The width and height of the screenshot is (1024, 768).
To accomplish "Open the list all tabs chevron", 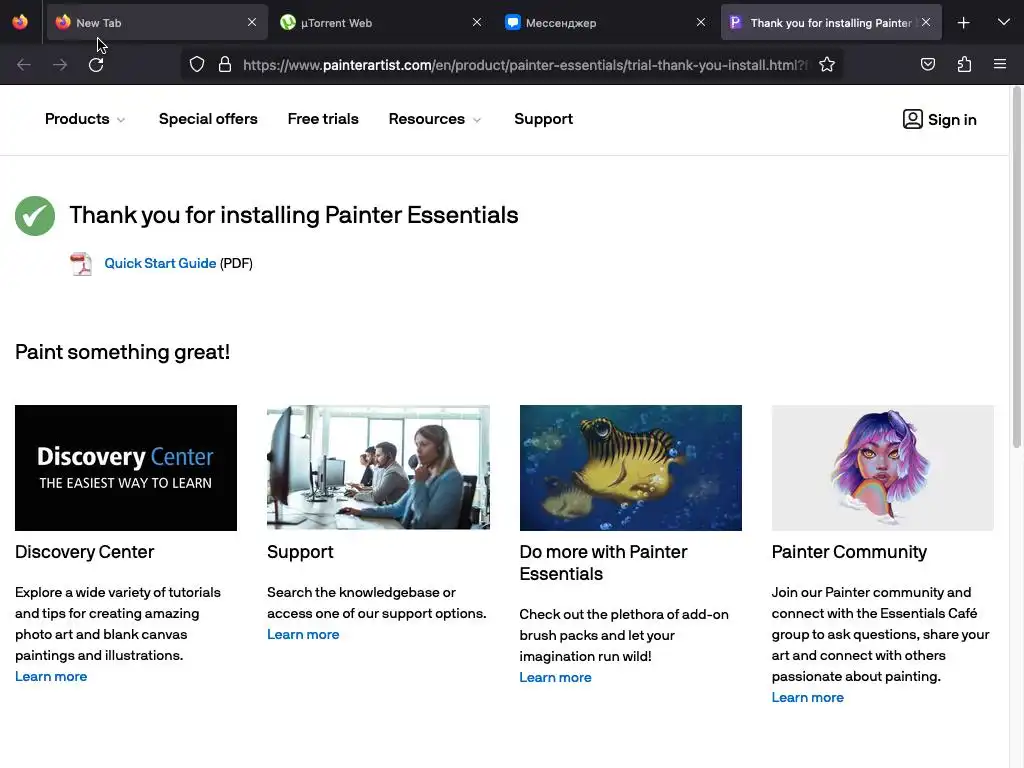I will [x=1003, y=22].
